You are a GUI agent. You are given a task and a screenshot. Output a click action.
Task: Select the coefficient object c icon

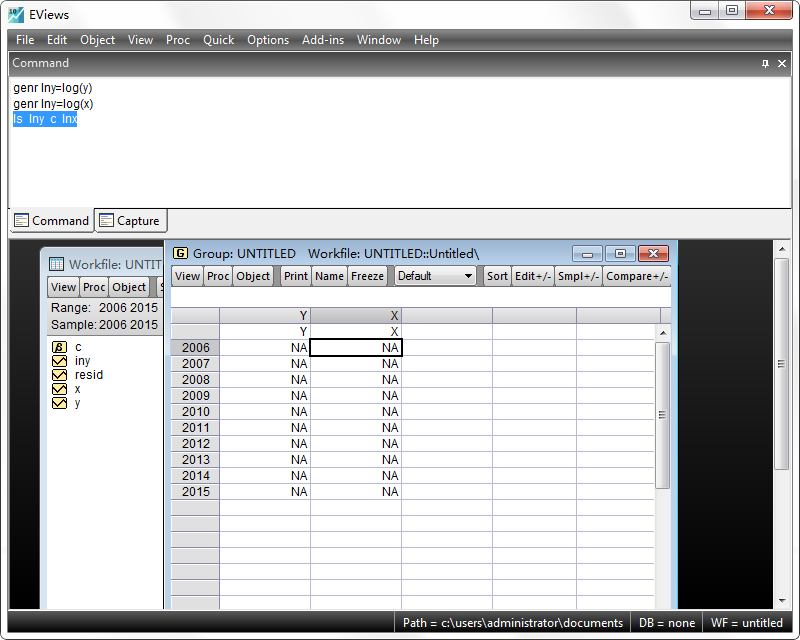coord(59,346)
